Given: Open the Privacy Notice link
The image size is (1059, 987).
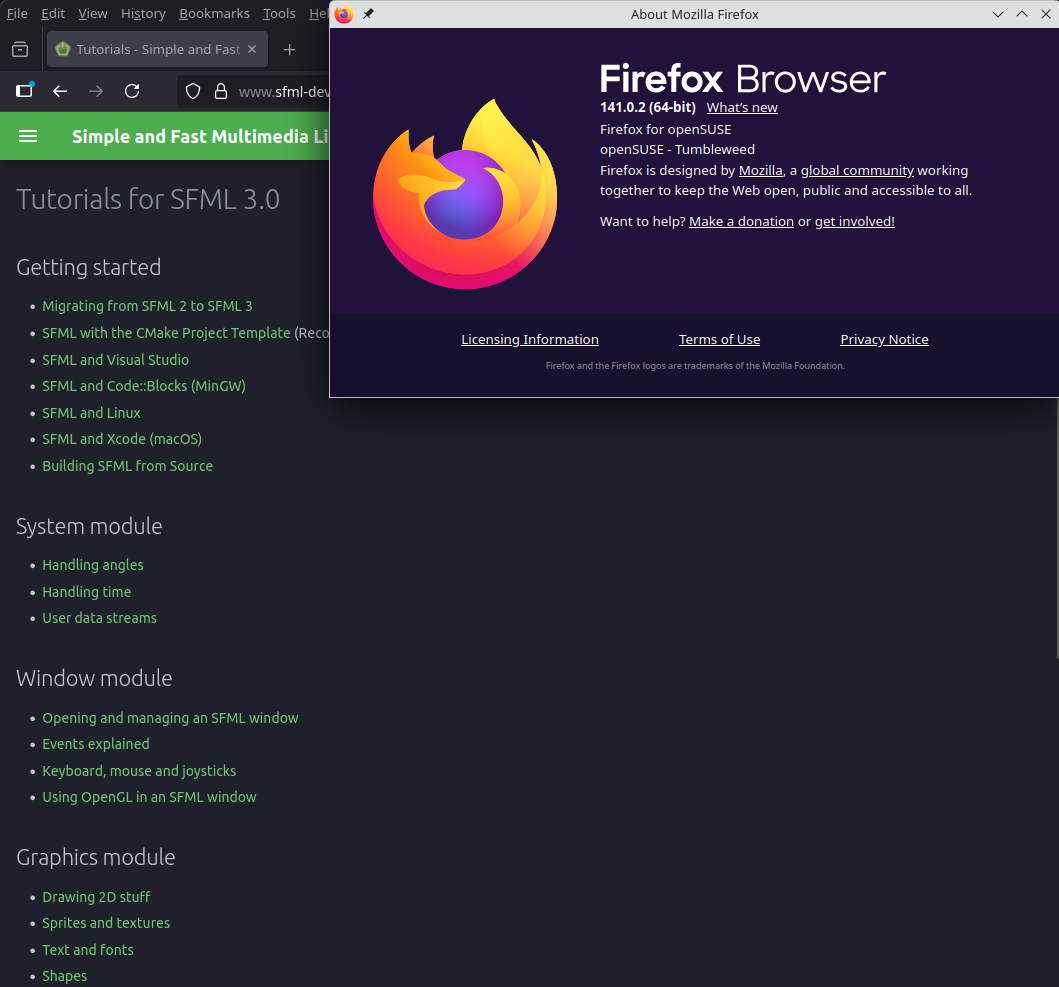Looking at the screenshot, I should tap(884, 340).
